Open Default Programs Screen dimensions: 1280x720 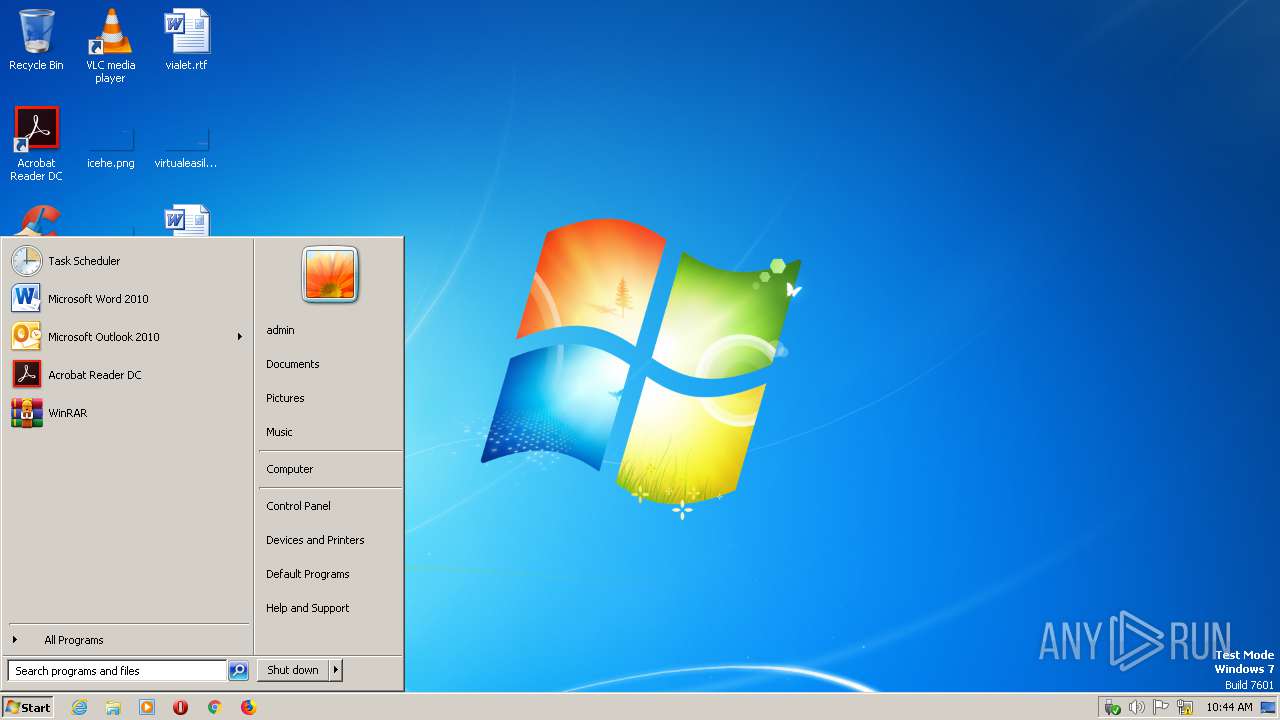[x=308, y=574]
